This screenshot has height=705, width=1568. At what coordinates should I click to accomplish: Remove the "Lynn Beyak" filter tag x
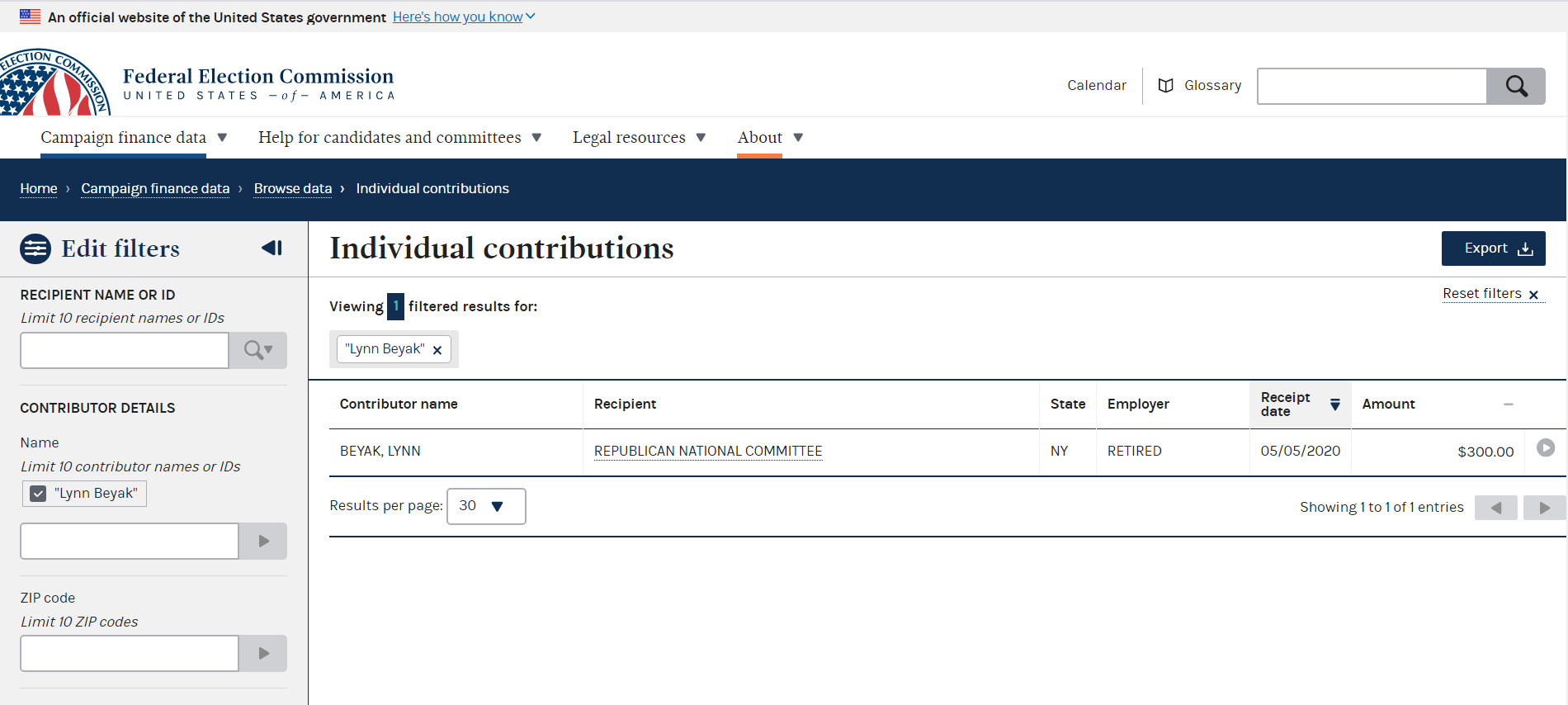tap(437, 350)
